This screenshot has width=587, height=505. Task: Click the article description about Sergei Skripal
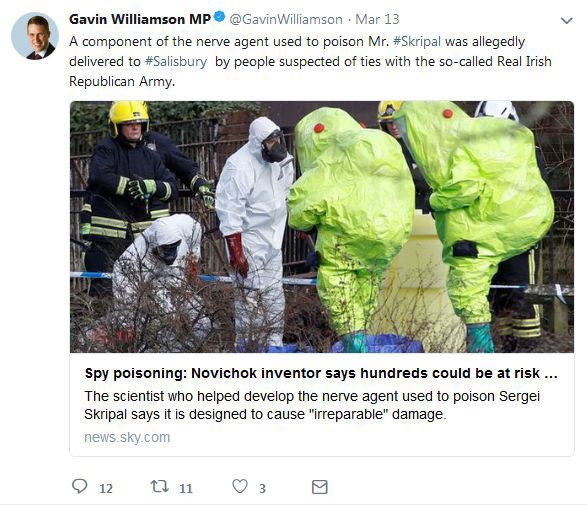coord(312,405)
